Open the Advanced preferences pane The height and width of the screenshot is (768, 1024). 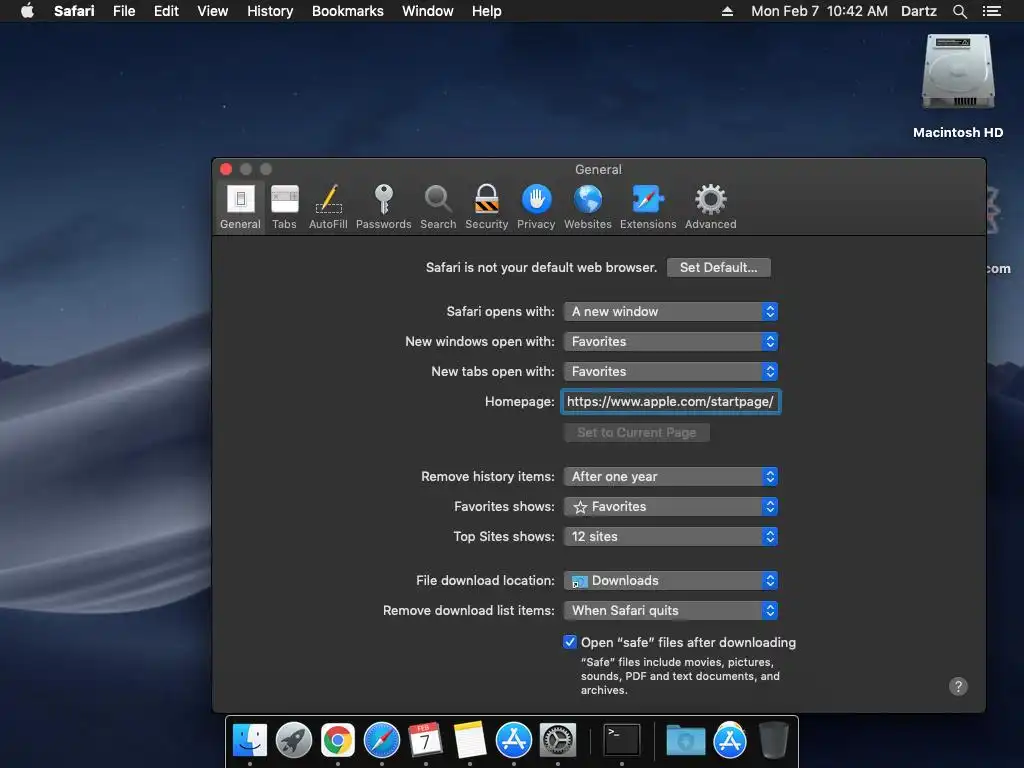pyautogui.click(x=711, y=207)
